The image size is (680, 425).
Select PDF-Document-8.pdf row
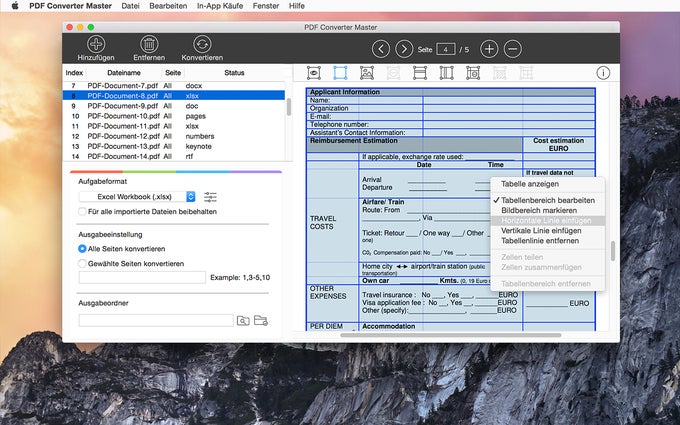click(174, 96)
